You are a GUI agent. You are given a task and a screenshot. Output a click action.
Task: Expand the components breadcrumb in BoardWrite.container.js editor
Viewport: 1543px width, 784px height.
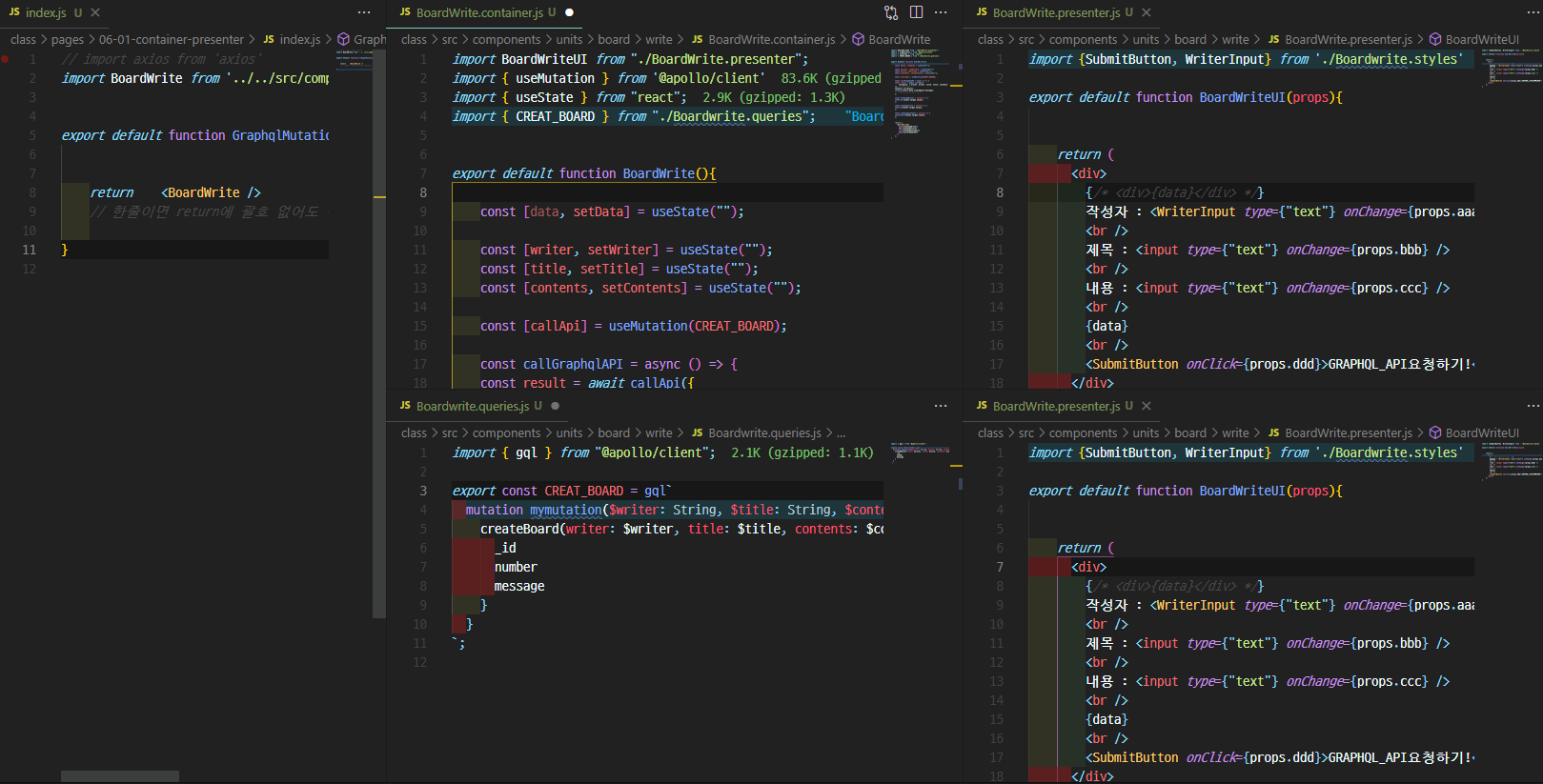506,39
